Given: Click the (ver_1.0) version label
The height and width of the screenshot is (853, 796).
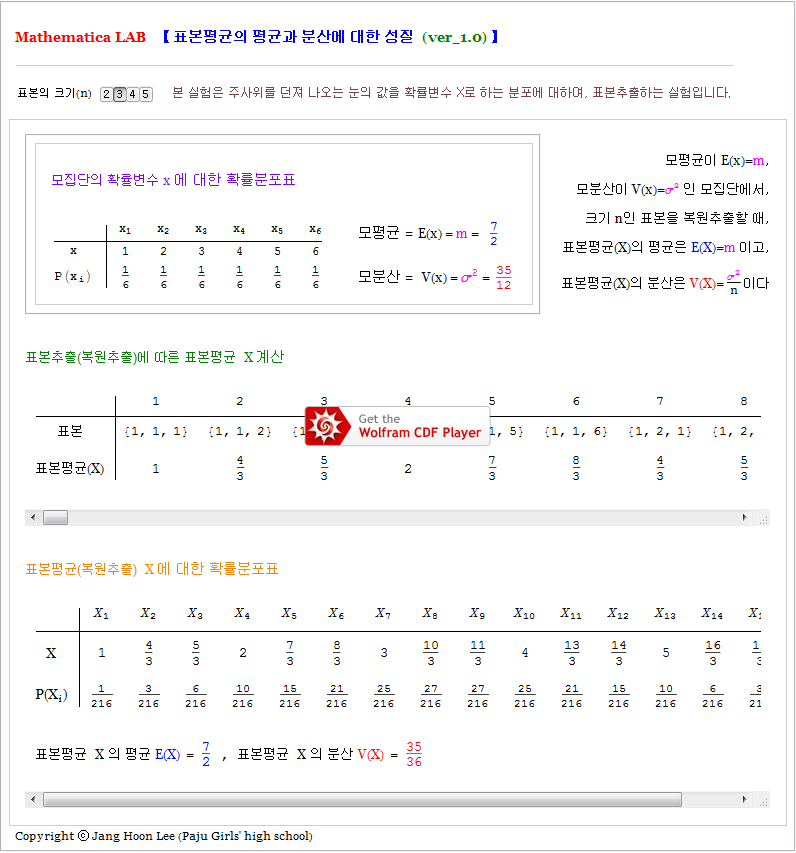Looking at the screenshot, I should click(x=454, y=37).
